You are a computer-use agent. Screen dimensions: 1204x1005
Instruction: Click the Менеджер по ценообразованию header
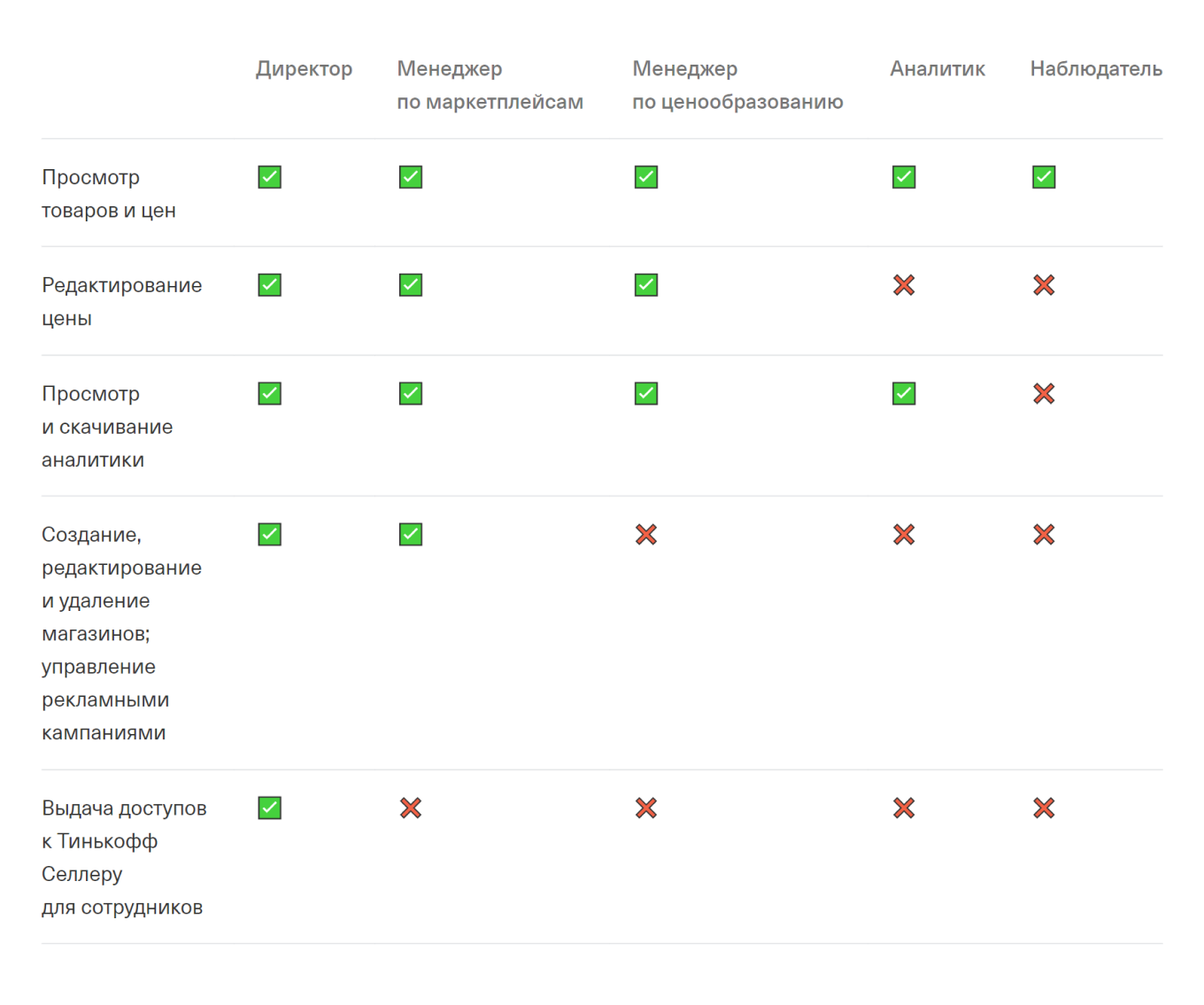coord(737,85)
